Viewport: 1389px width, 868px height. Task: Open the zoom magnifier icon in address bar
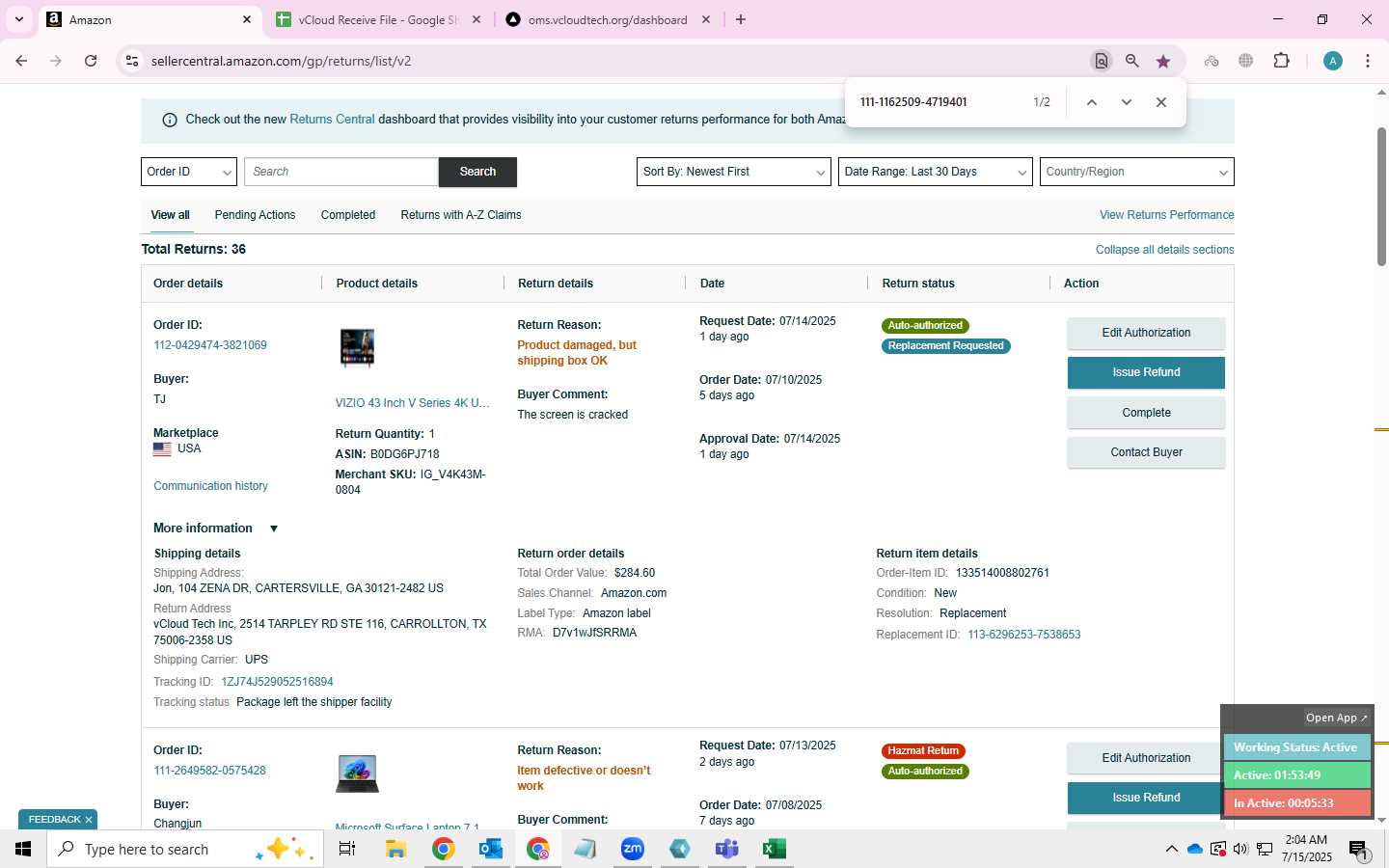tap(1132, 61)
